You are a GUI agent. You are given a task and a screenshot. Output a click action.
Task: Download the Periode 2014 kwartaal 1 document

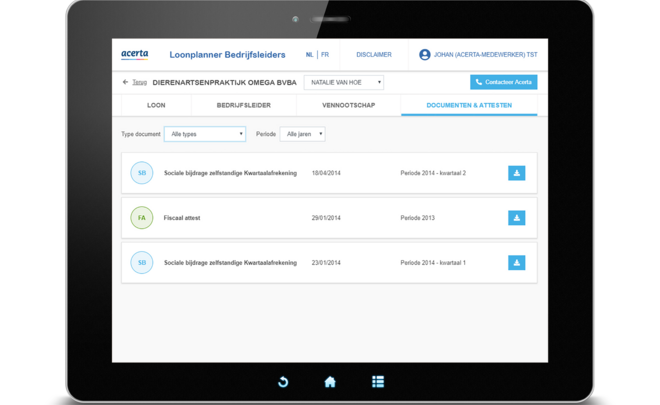click(516, 263)
